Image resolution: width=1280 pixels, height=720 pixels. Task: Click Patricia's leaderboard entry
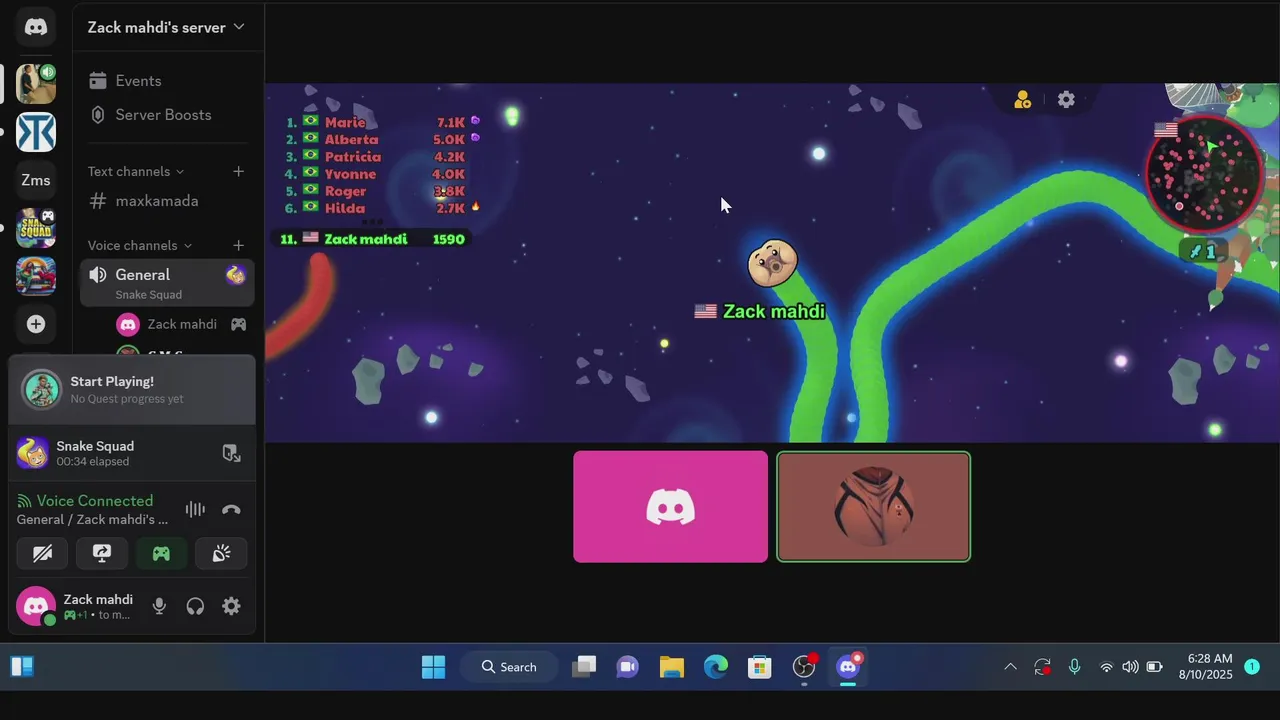click(375, 157)
